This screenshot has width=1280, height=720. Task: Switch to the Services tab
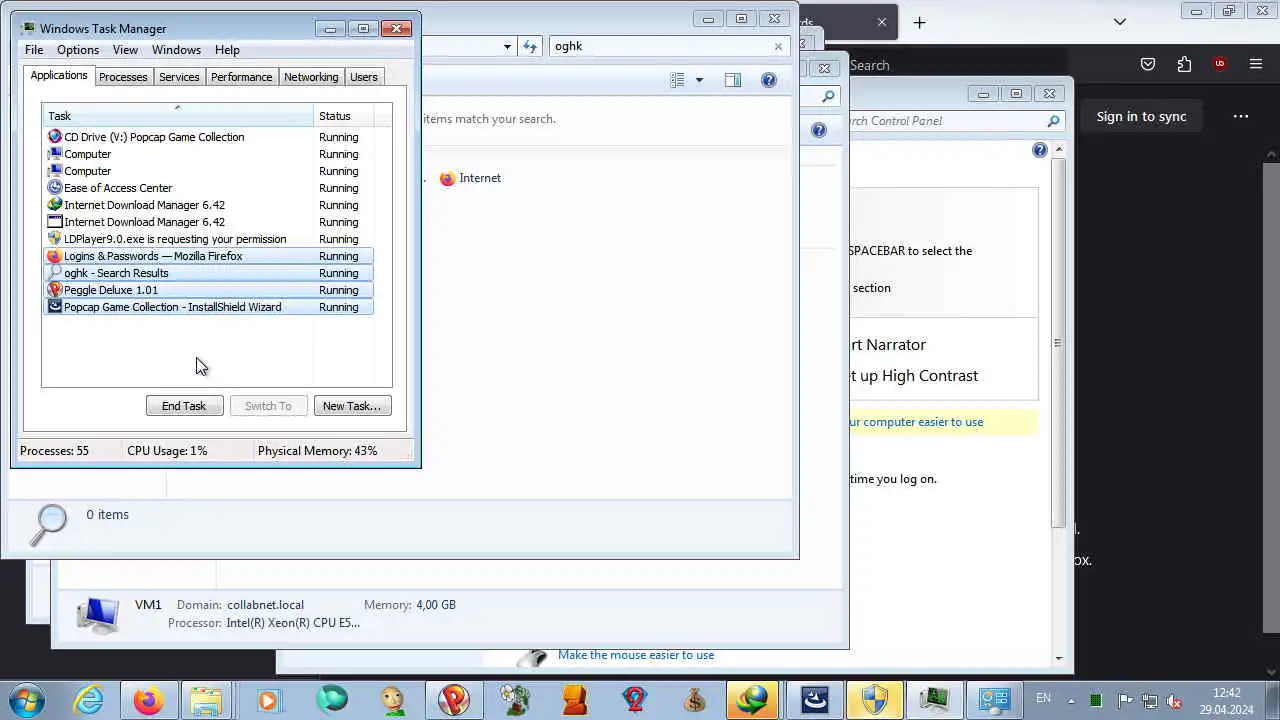click(179, 77)
